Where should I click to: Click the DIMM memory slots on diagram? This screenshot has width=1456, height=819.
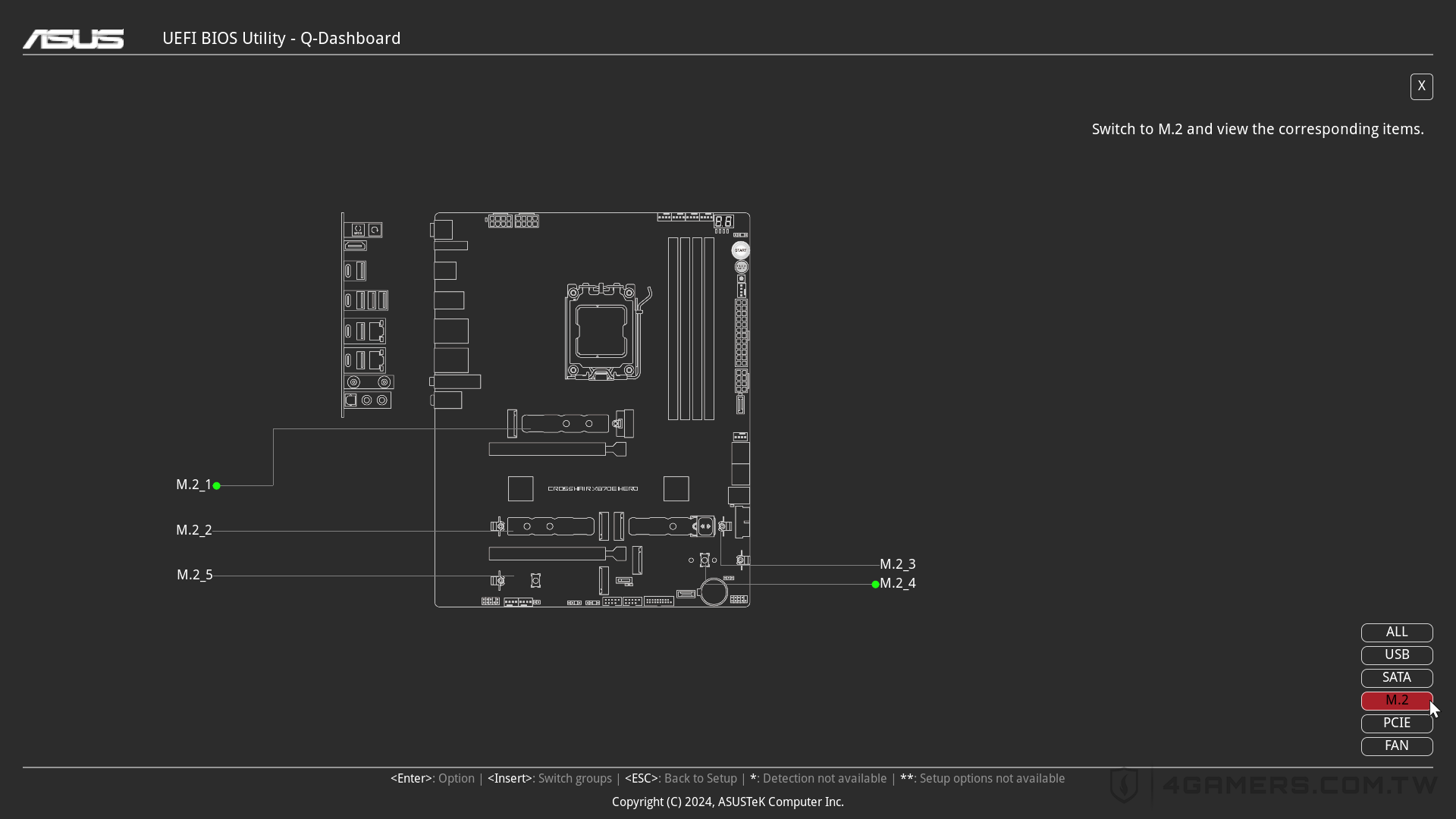pos(691,328)
